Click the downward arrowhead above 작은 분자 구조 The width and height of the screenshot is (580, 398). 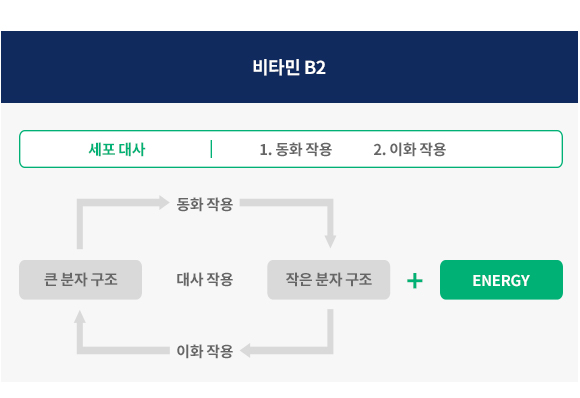330,241
